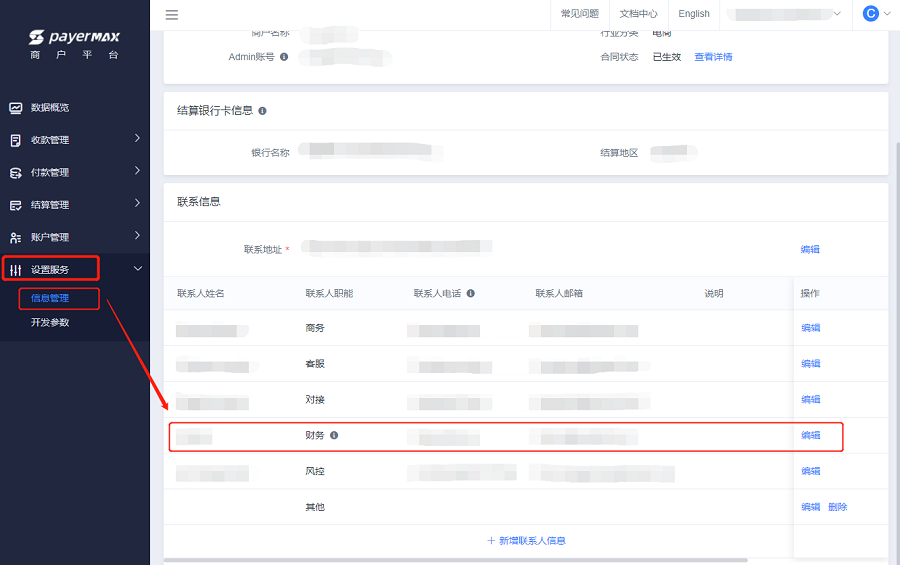The width and height of the screenshot is (900, 565).
Task: Click the info icon beside 结算银行卡信息
Action: coord(262,111)
